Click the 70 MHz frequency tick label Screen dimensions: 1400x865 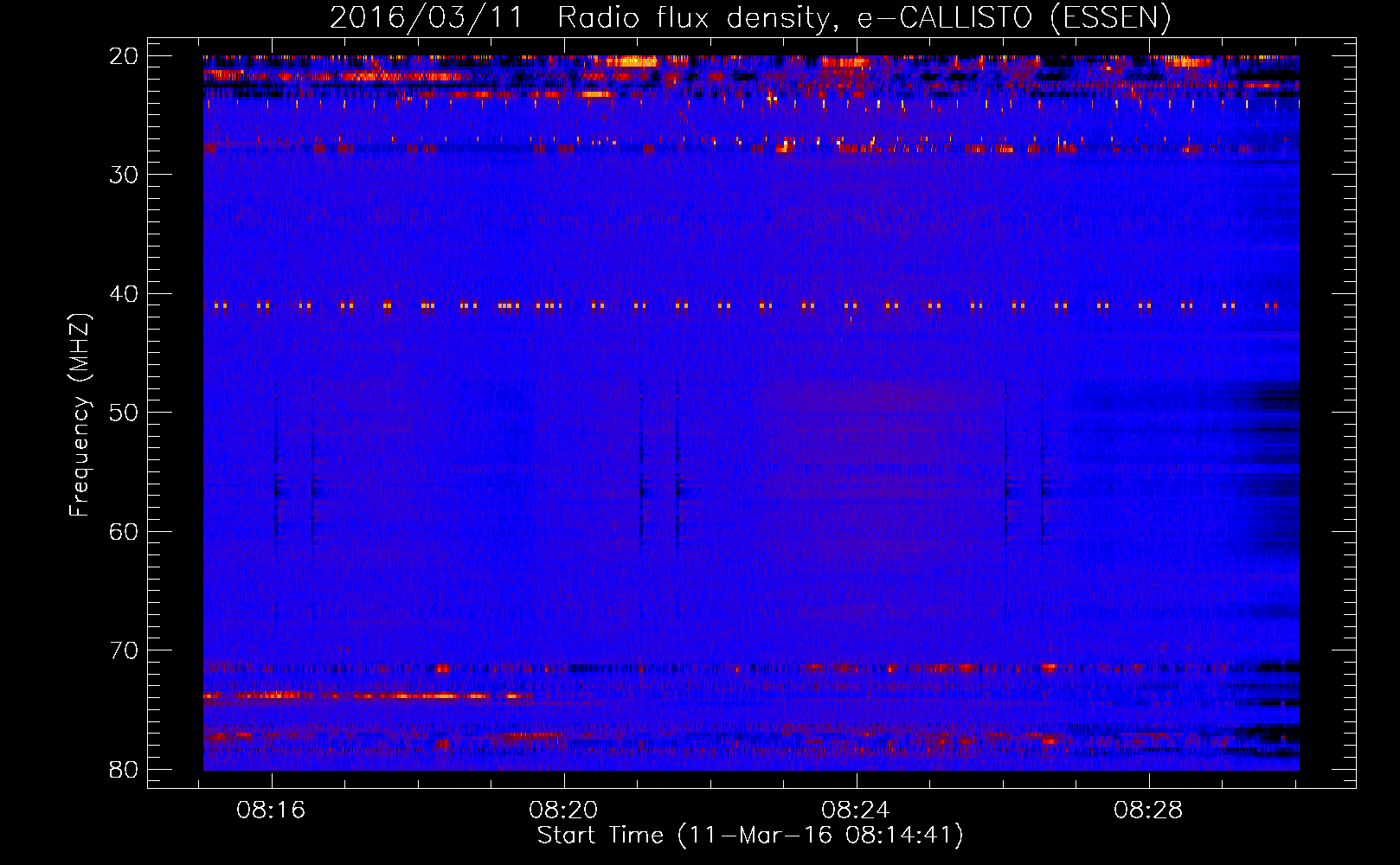coord(125,650)
